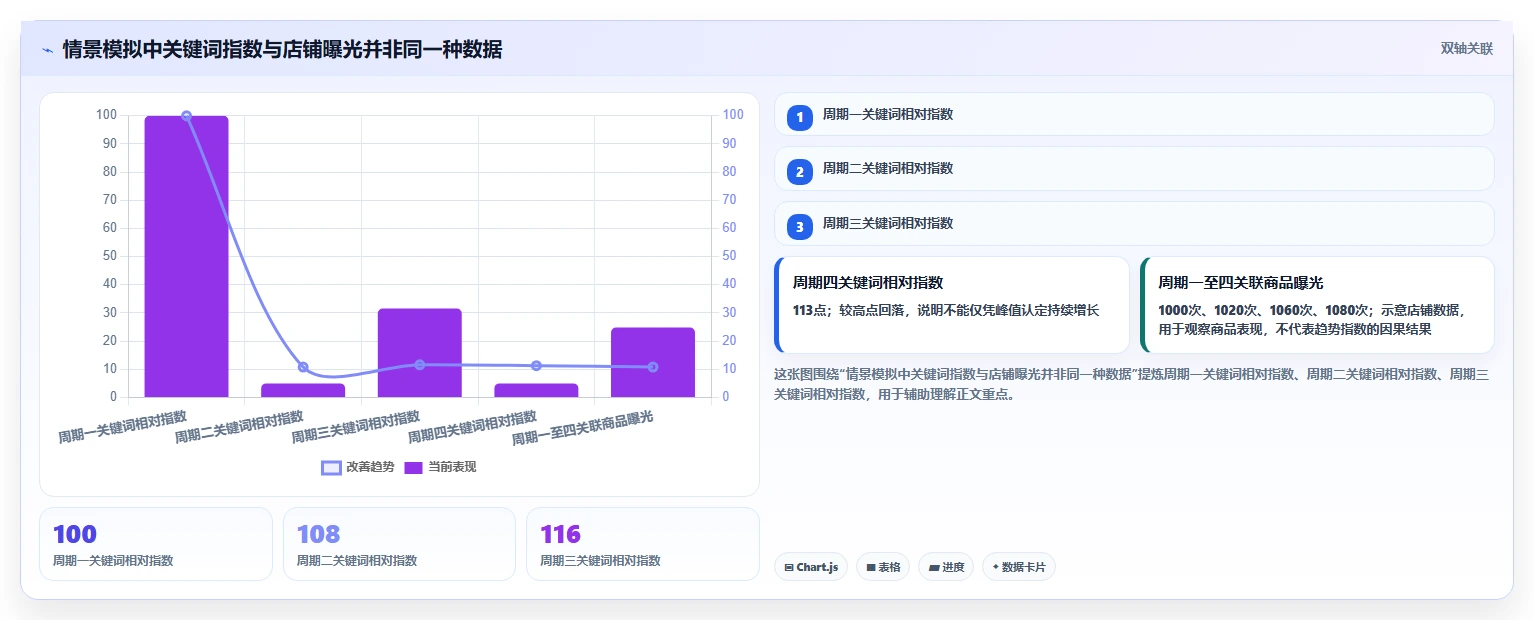Select list item 3 周期三关键词相对指数
The height and width of the screenshot is (620, 1534).
[1134, 224]
